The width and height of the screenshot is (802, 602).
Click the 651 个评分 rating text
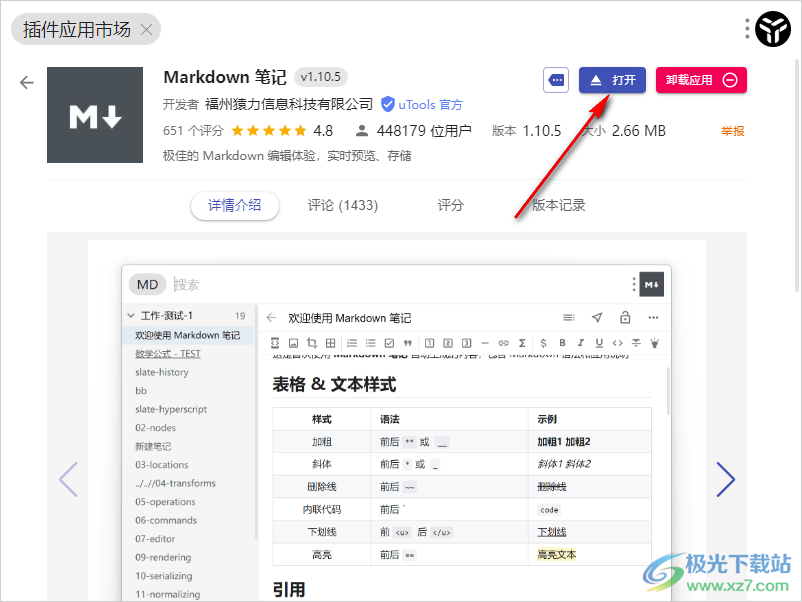click(193, 131)
